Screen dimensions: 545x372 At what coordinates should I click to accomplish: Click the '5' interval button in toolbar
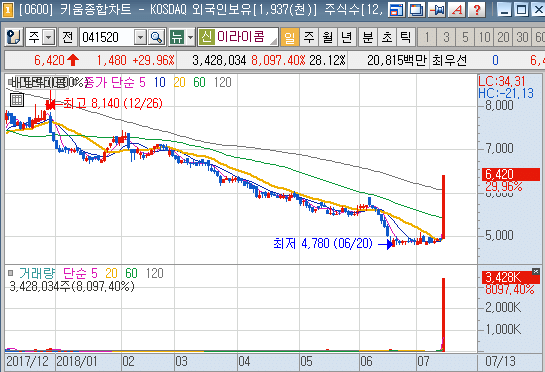465,37
